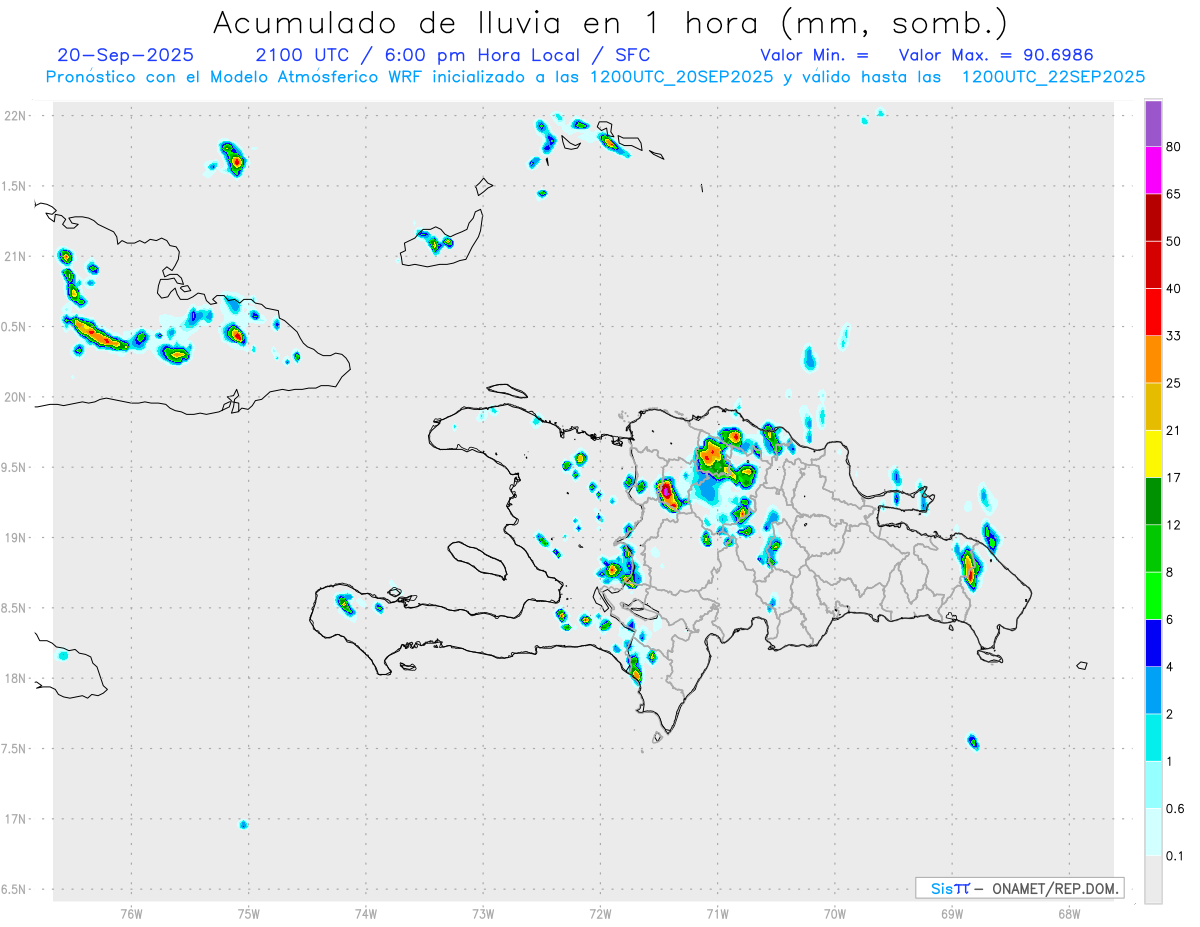Select the '71W' longitude label
Screen dimensions: 1200x927
717,913
